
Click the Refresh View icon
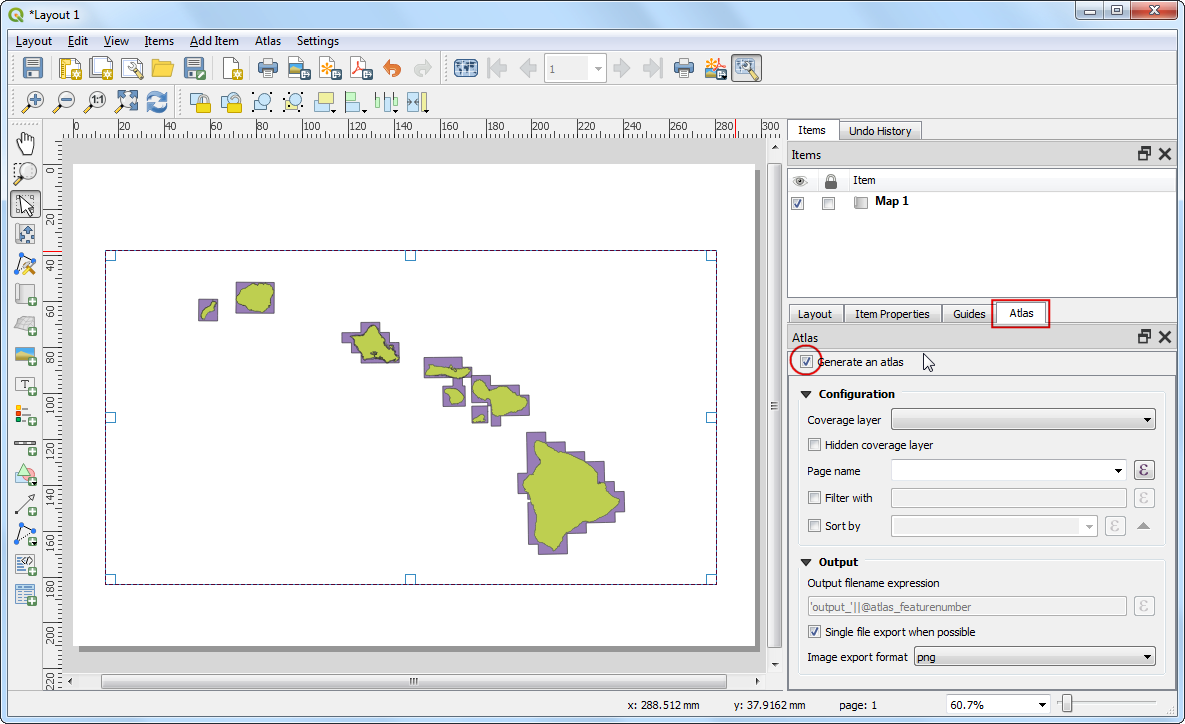pos(157,101)
